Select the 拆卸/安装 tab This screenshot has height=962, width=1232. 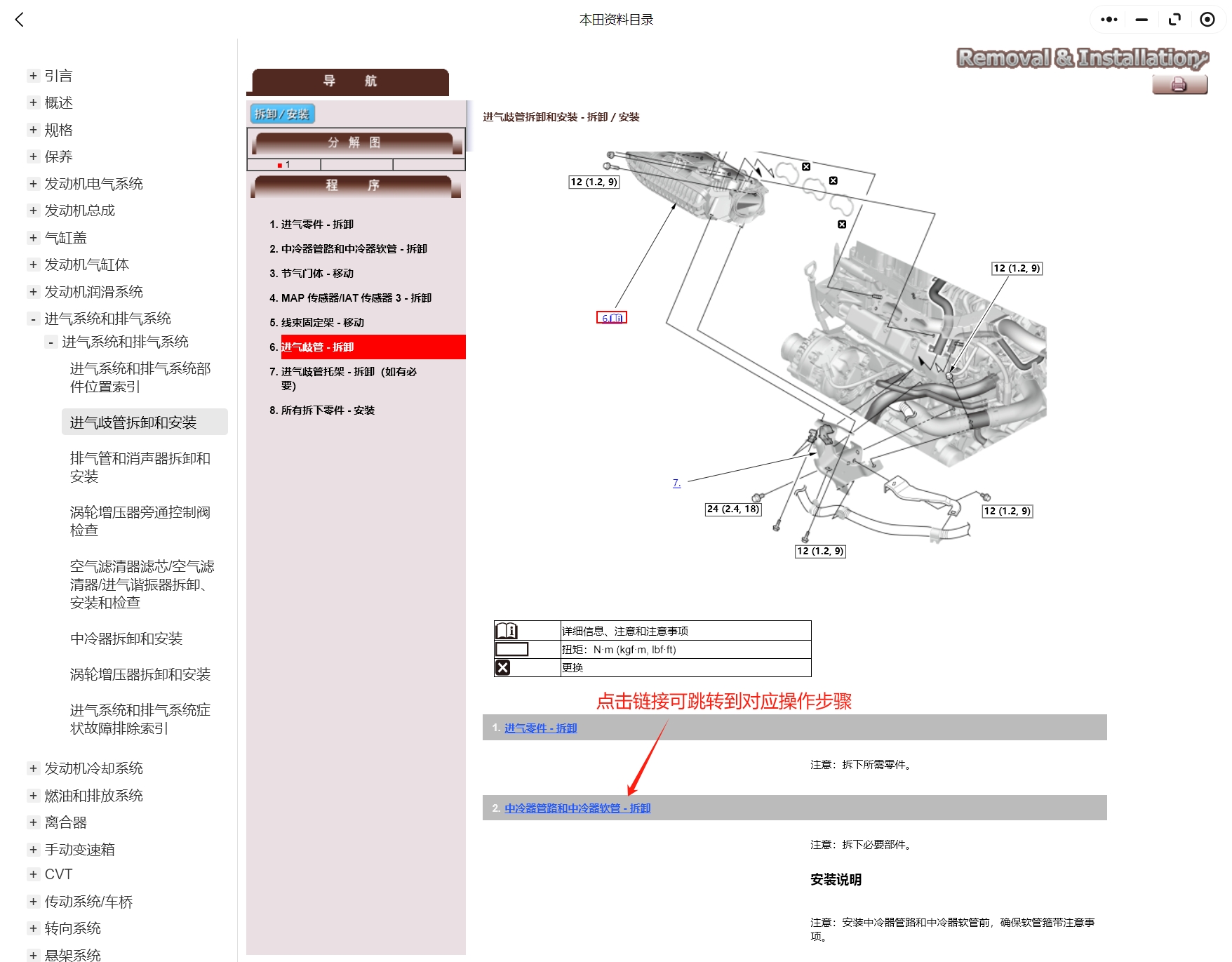tap(282, 113)
